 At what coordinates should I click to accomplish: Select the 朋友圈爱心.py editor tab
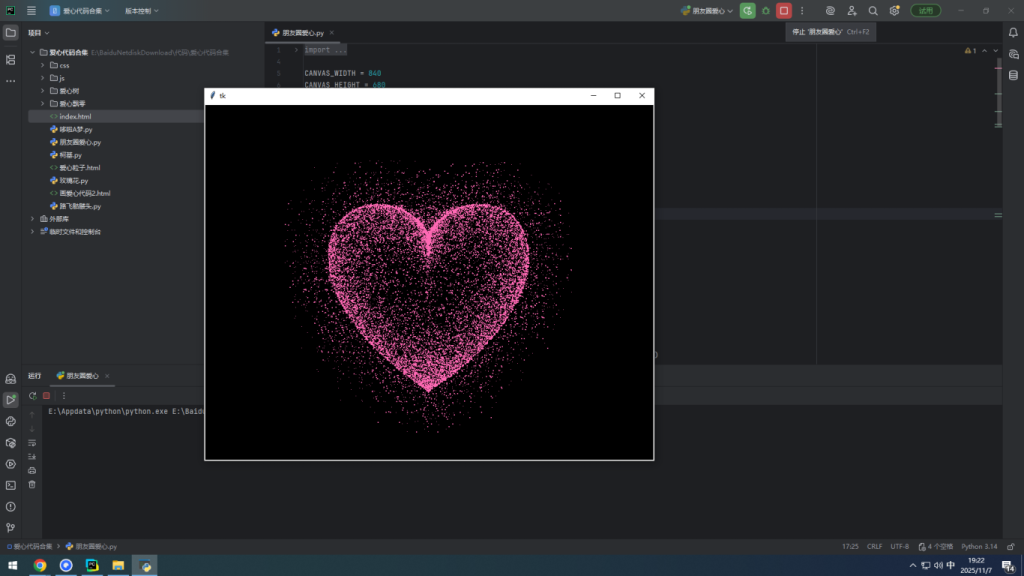click(x=302, y=32)
